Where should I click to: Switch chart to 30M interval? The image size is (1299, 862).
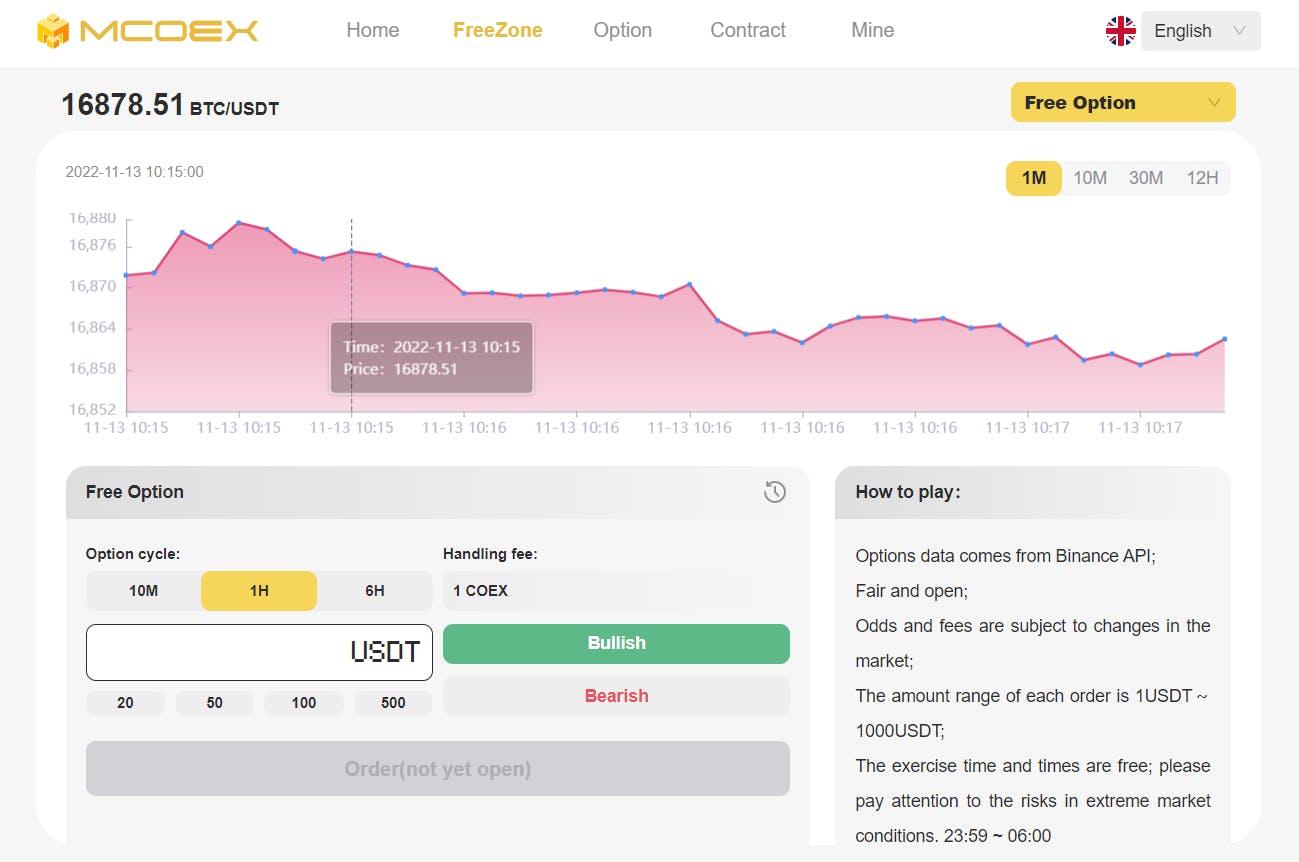(x=1146, y=178)
